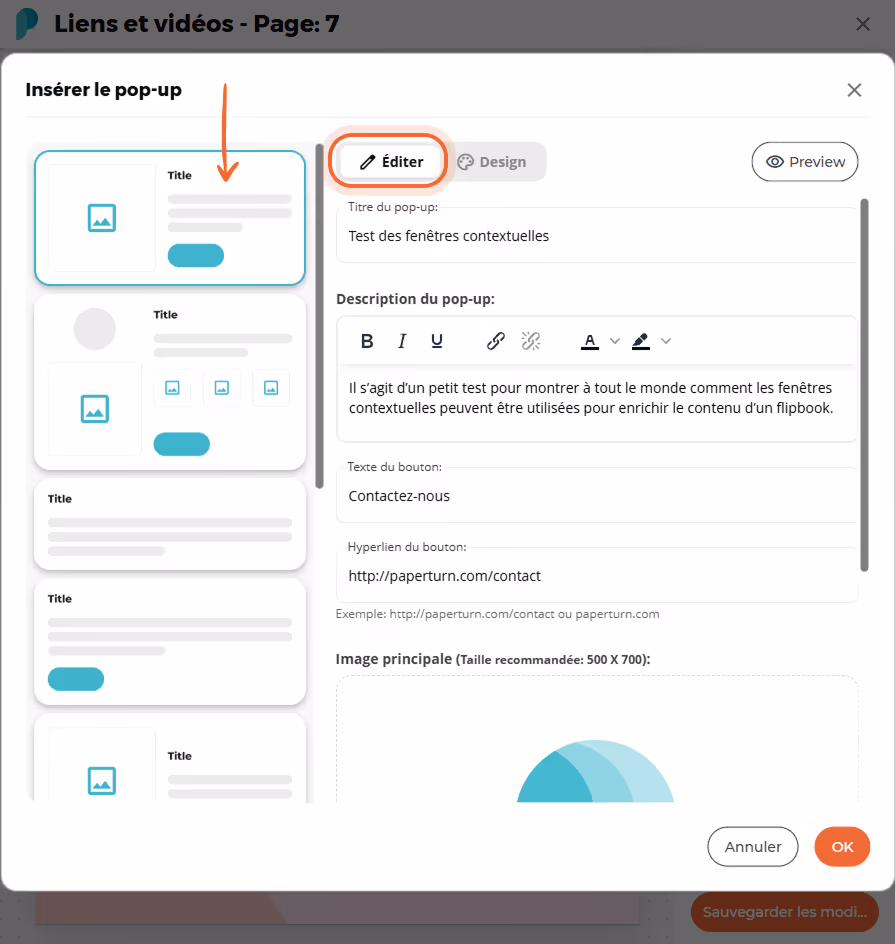Click the Hyperlien du bouton field

coord(596,576)
